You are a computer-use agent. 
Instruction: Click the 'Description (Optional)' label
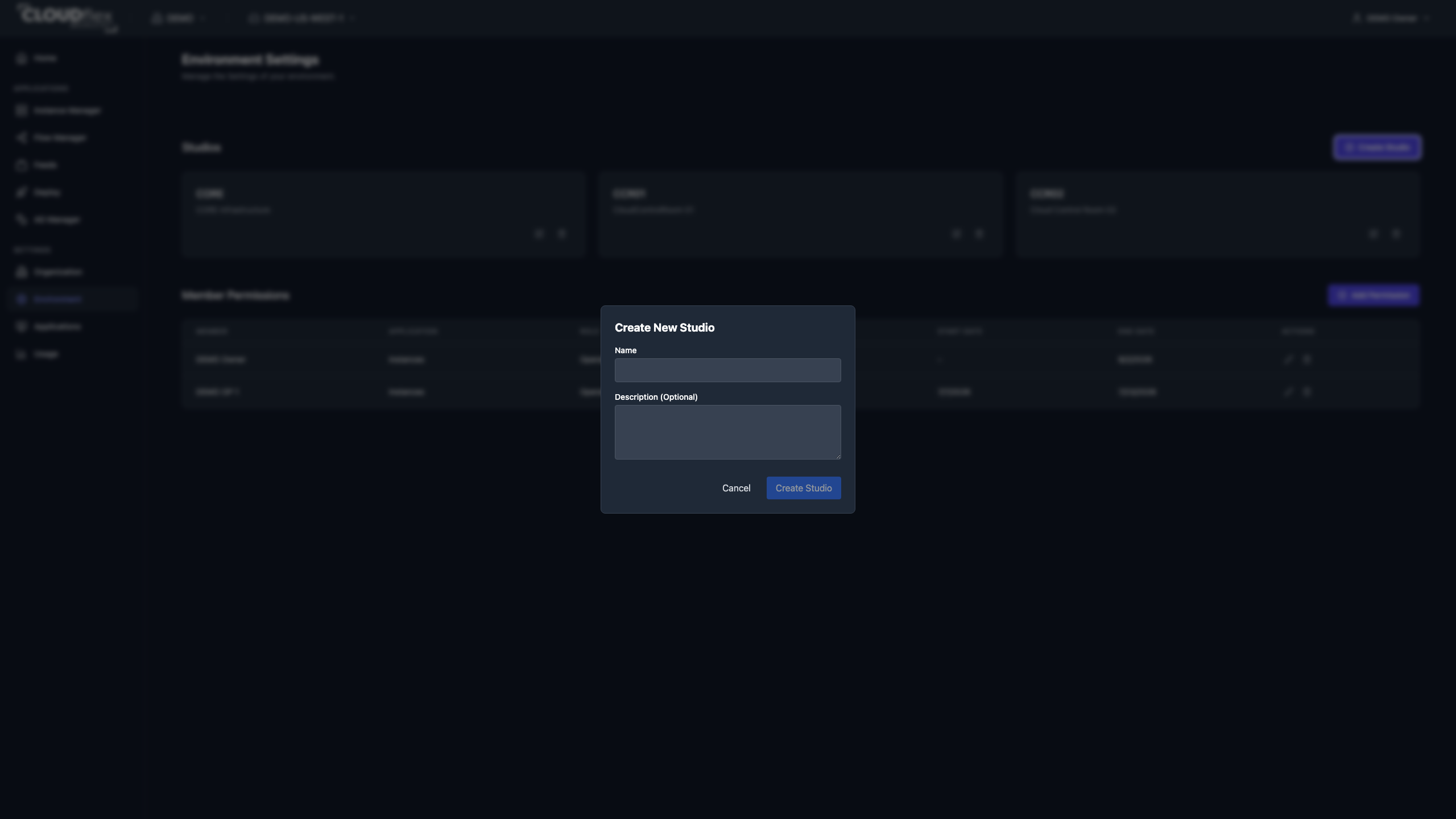656,397
